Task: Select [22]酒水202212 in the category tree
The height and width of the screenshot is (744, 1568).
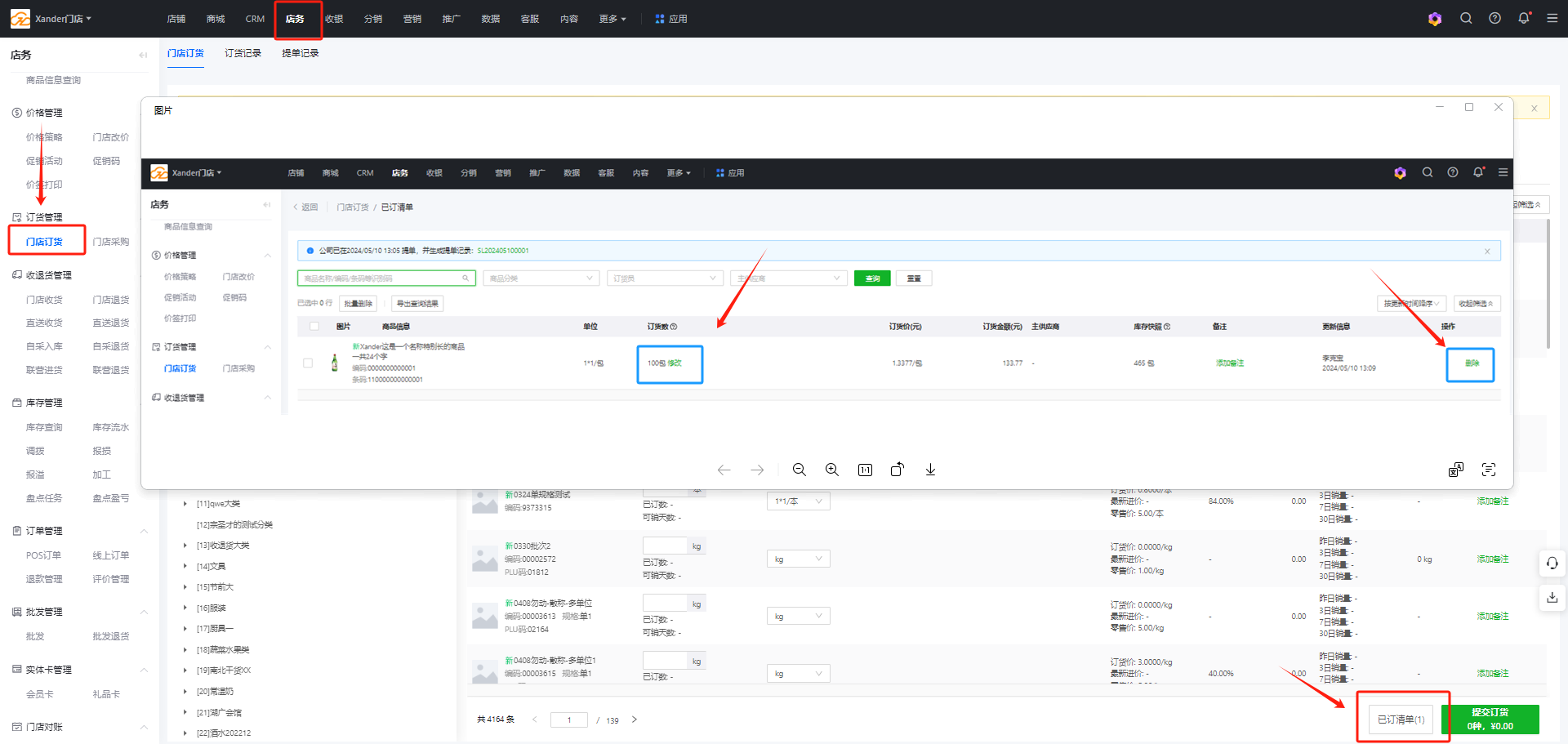Action: [224, 733]
